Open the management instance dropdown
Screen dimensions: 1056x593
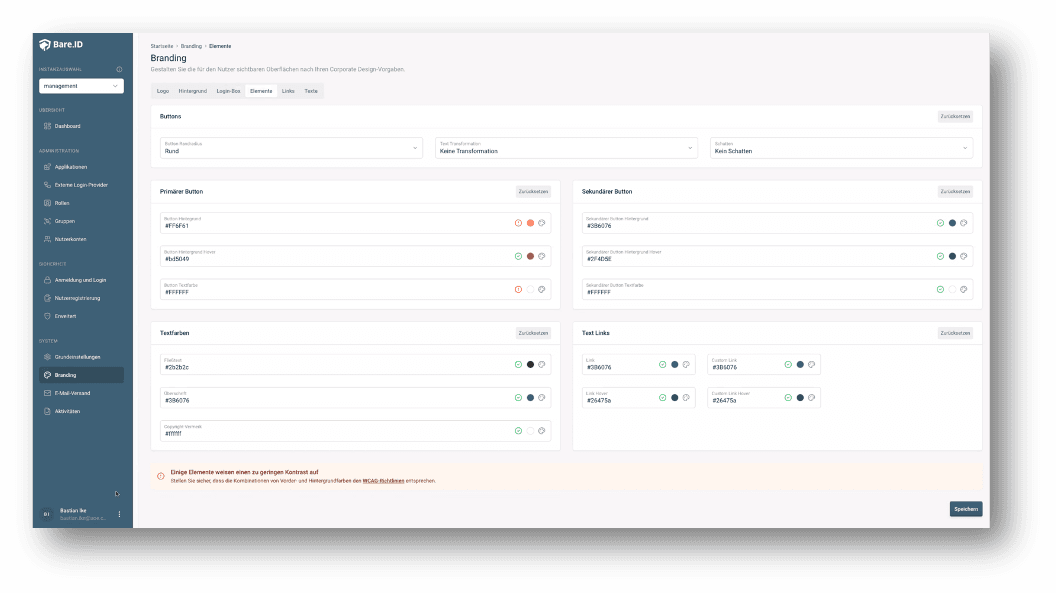tap(81, 86)
